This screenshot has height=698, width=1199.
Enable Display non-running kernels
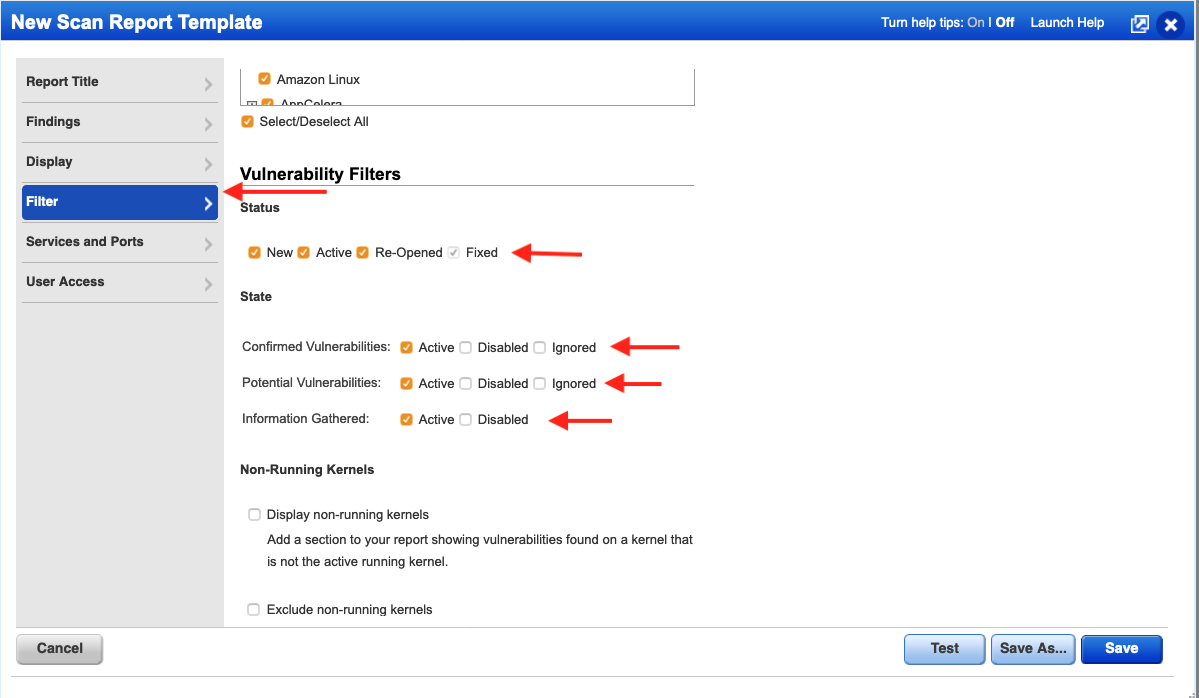click(254, 514)
